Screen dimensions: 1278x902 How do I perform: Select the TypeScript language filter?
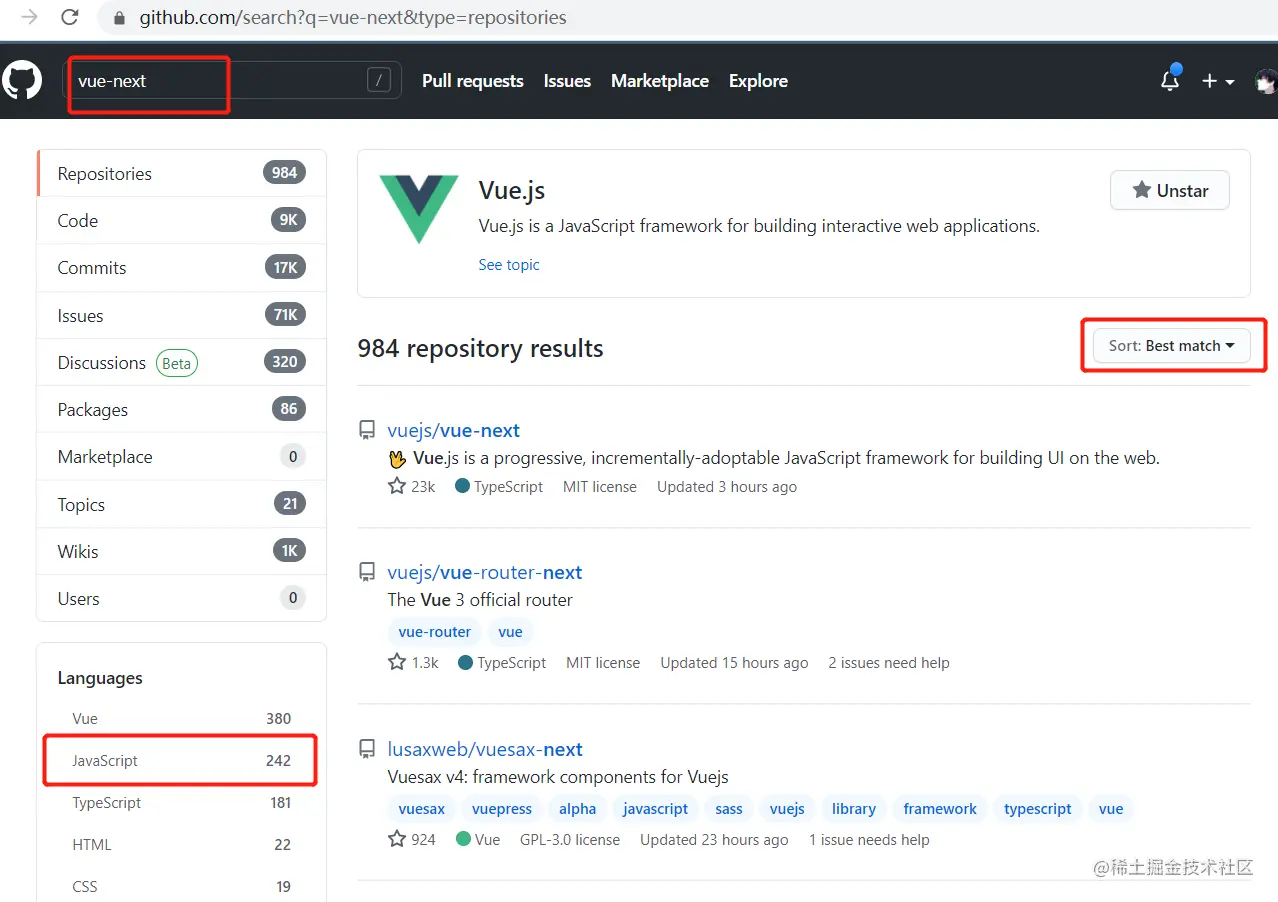pyautogui.click(x=106, y=802)
